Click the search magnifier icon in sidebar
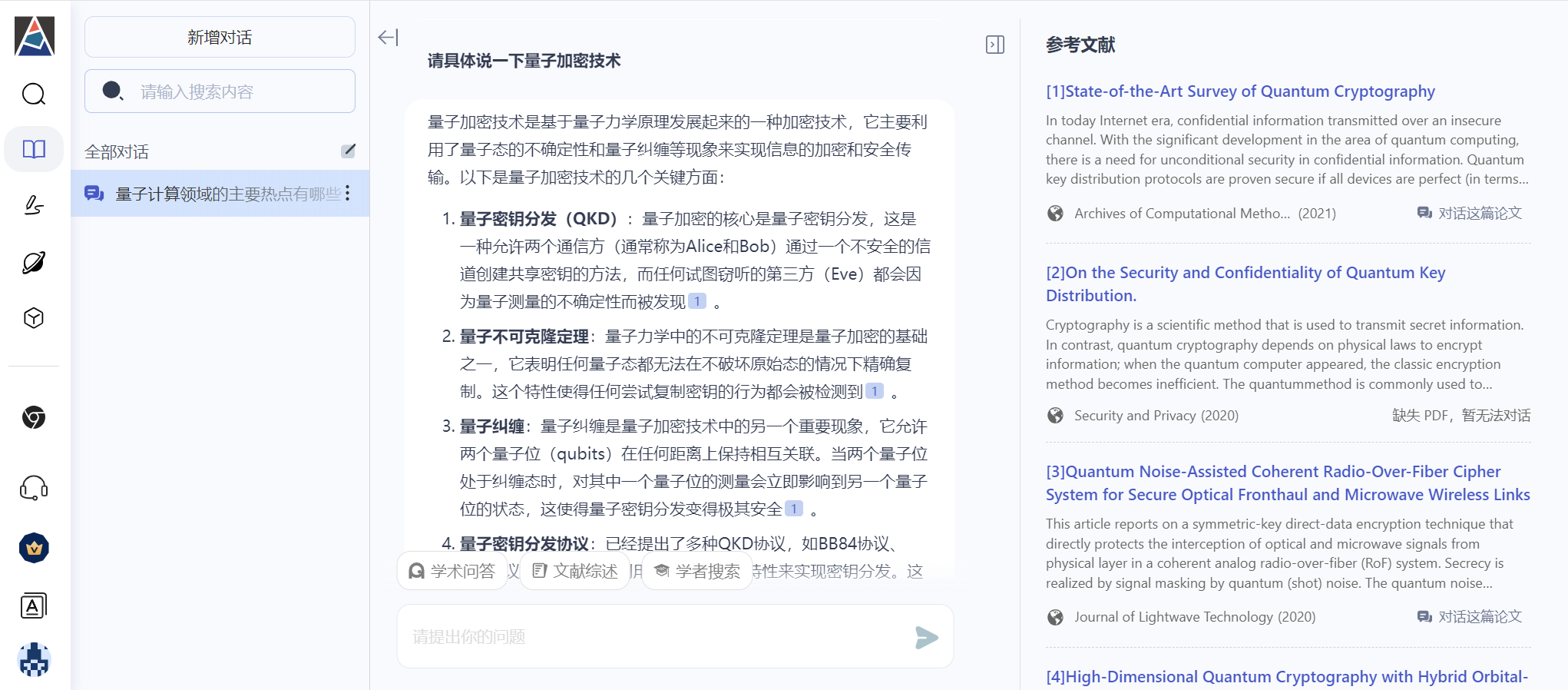Screen dimensions: 1568x690 (x=34, y=95)
